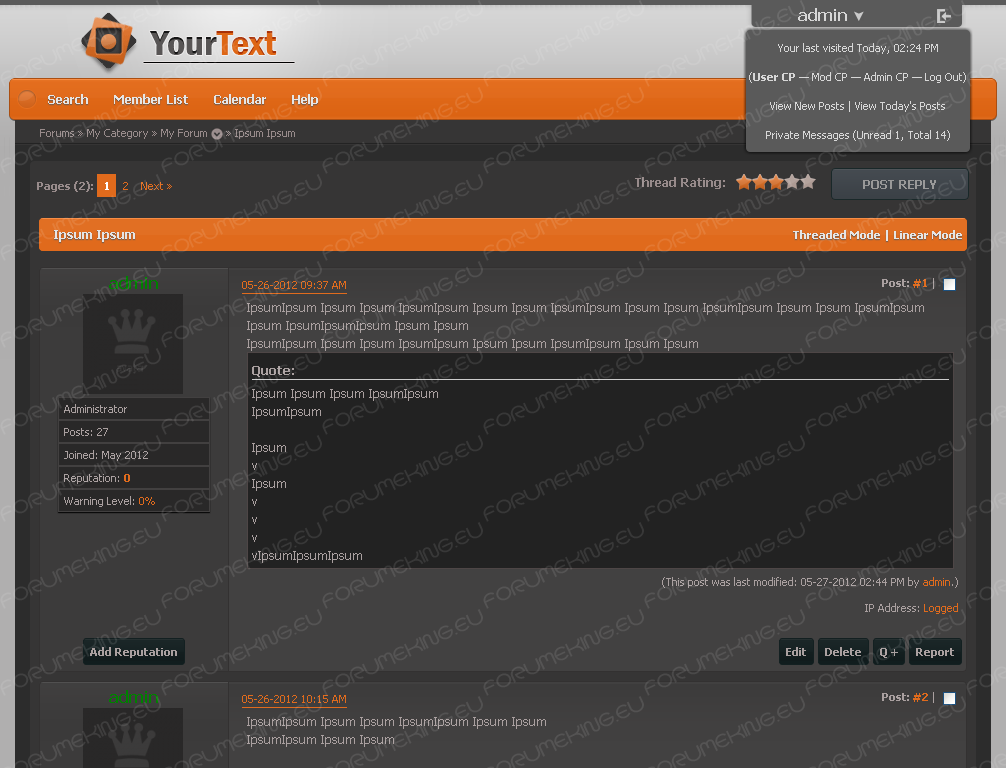Click the logout arrow icon beside admin
Screen dimensions: 1006x768
click(x=943, y=15)
